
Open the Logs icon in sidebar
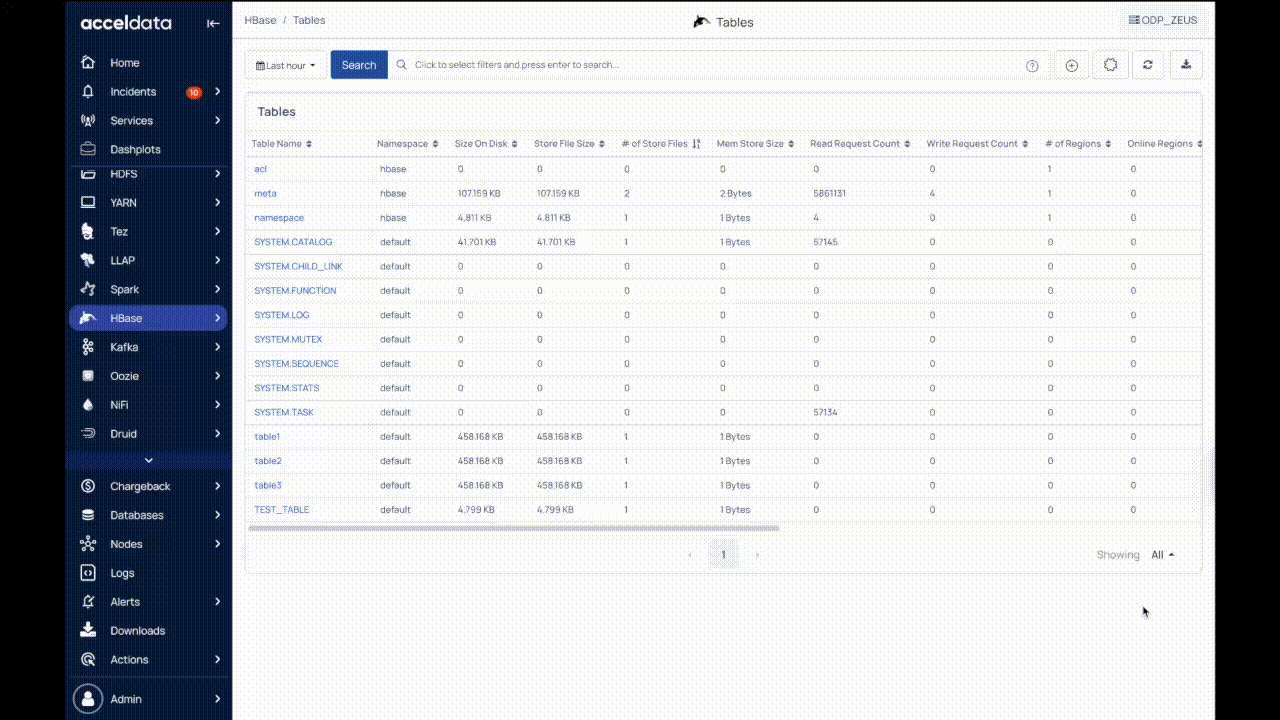tap(88, 573)
